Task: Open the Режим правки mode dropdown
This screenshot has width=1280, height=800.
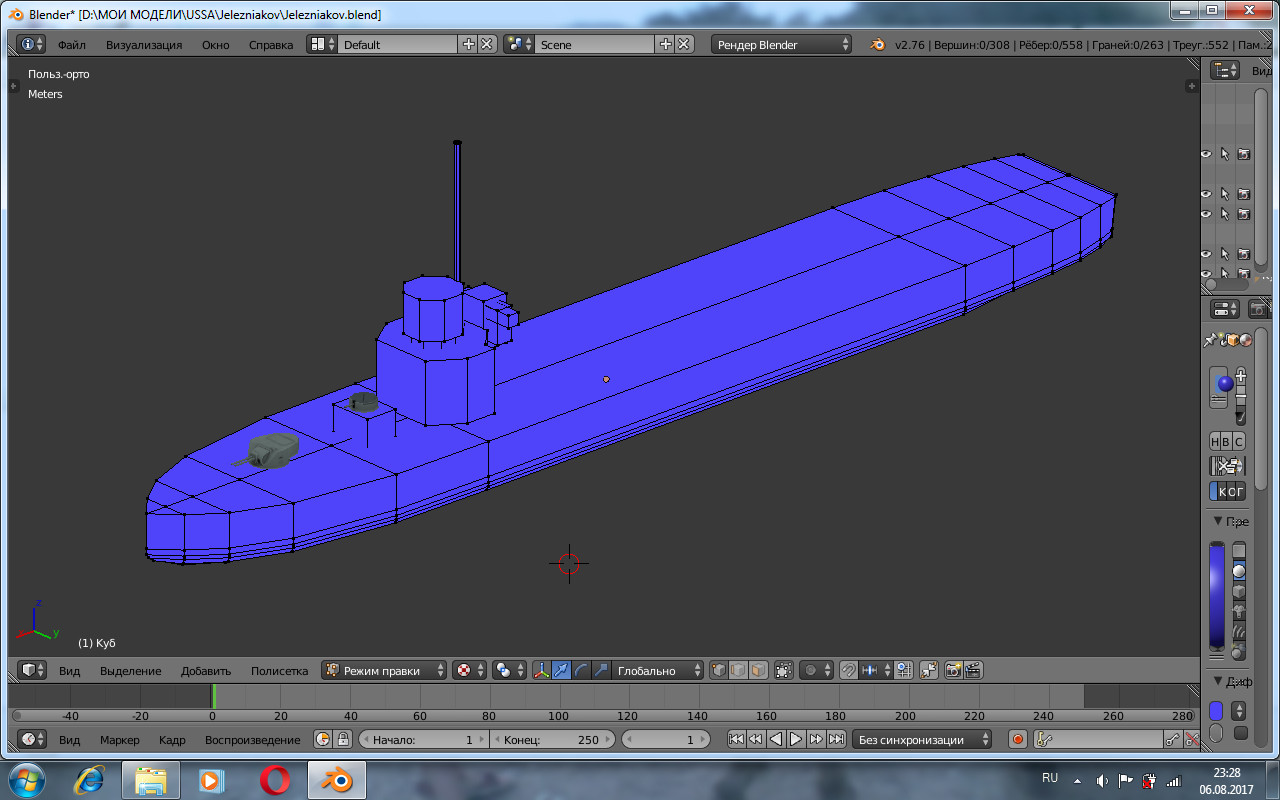Action: point(385,671)
